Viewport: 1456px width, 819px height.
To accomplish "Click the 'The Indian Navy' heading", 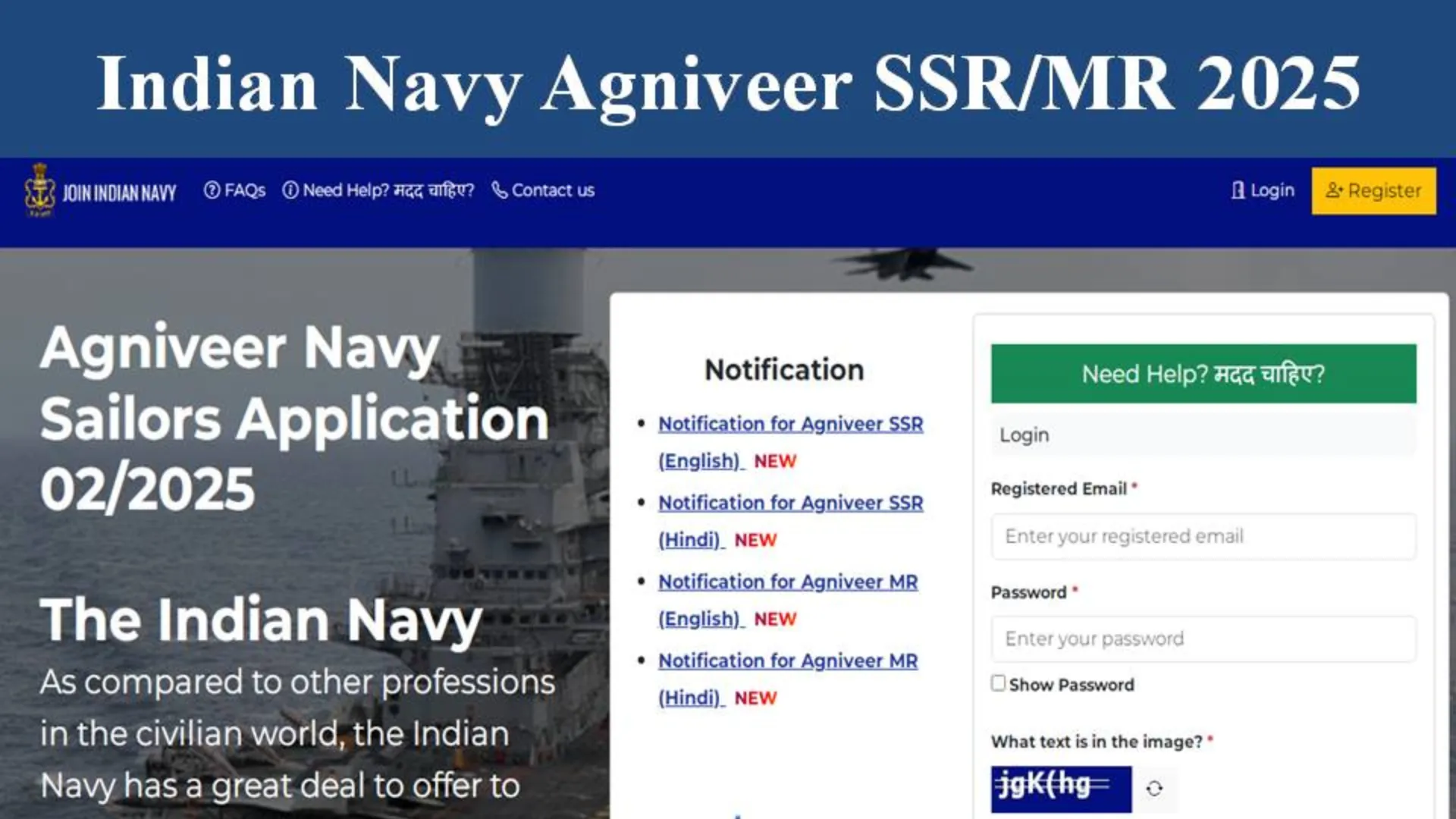I will pyautogui.click(x=261, y=620).
